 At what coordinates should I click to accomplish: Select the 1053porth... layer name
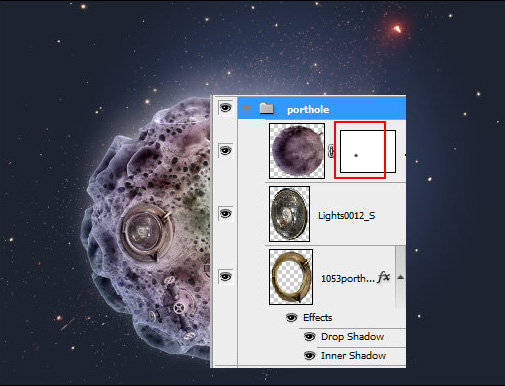coord(348,278)
